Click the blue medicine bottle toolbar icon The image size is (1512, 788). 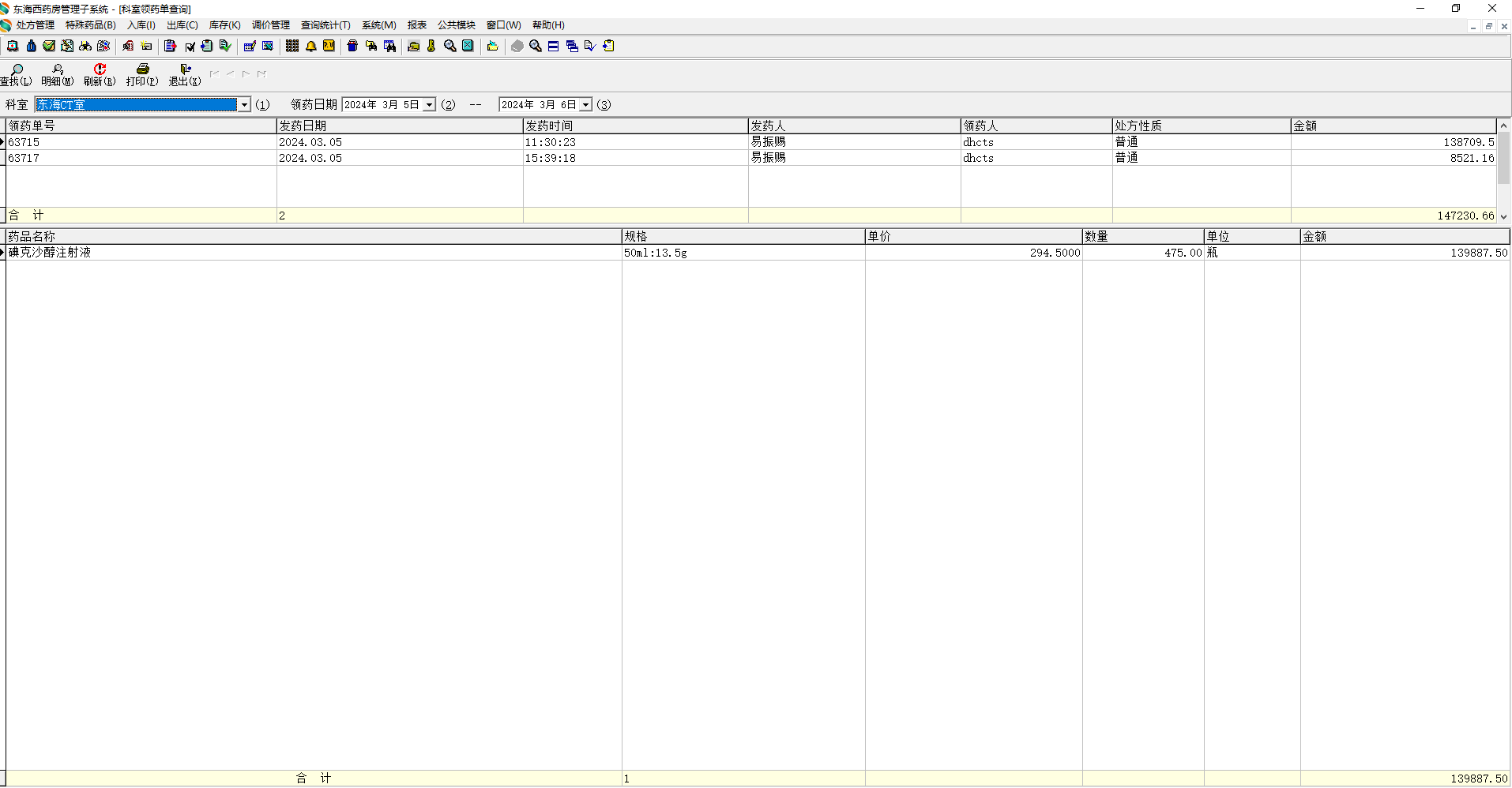point(31,47)
